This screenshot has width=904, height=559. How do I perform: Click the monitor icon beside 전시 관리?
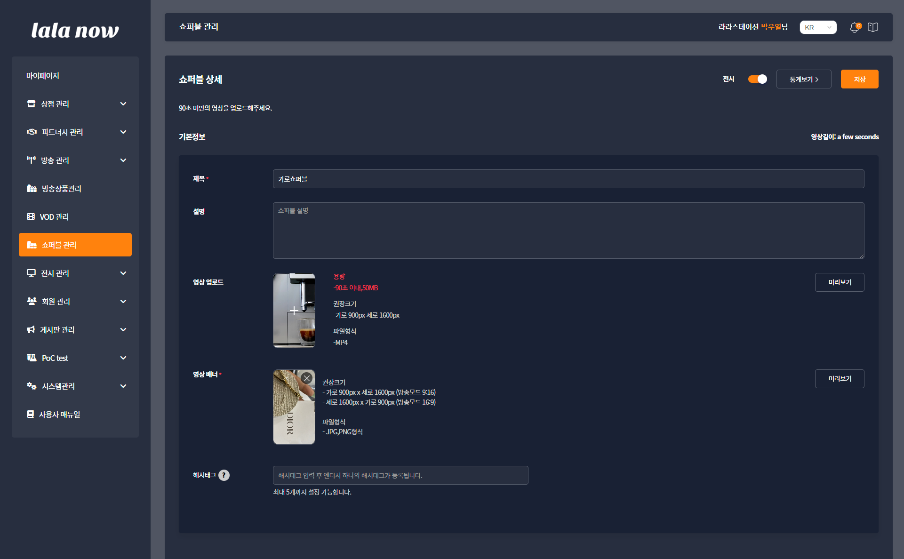31,273
